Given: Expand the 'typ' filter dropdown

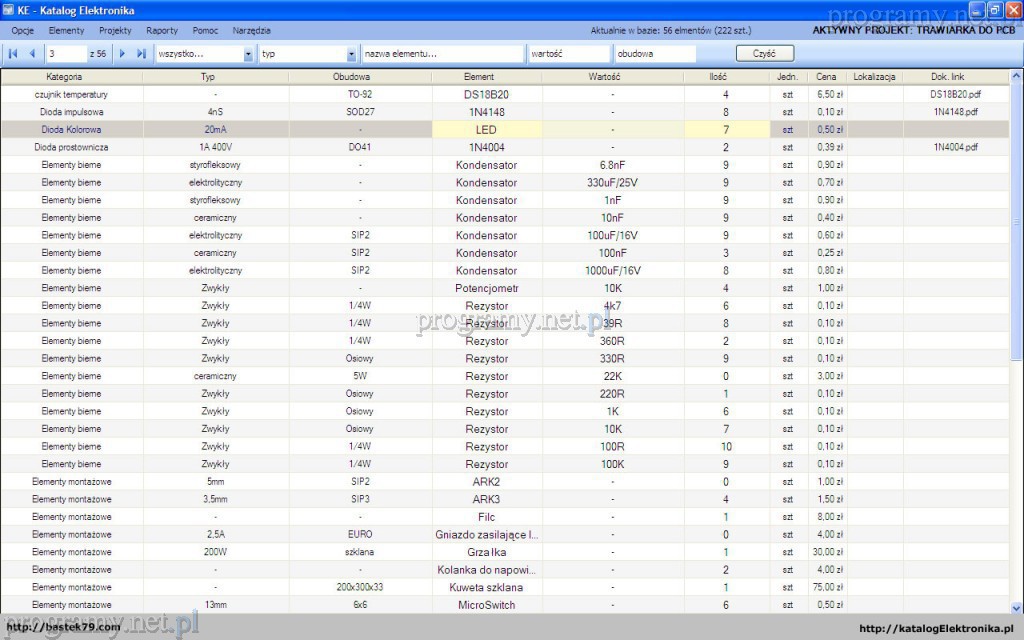Looking at the screenshot, I should pyautogui.click(x=351, y=54).
